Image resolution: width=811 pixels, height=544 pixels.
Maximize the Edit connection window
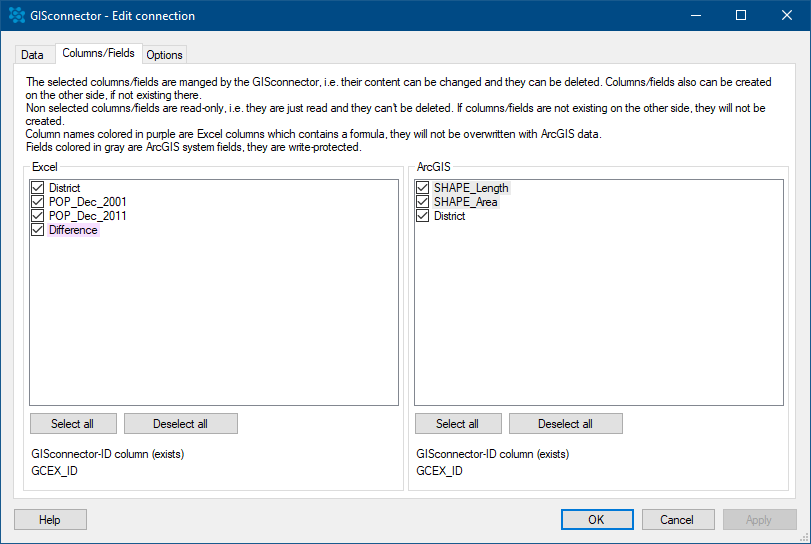click(741, 16)
